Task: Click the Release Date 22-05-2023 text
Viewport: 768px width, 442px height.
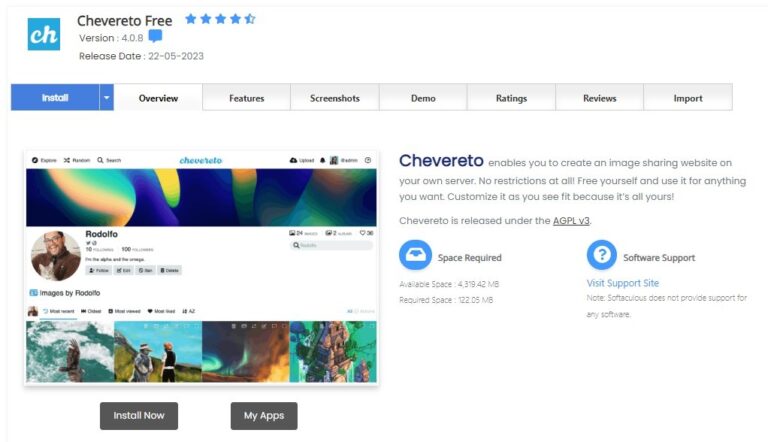Action: [142, 56]
